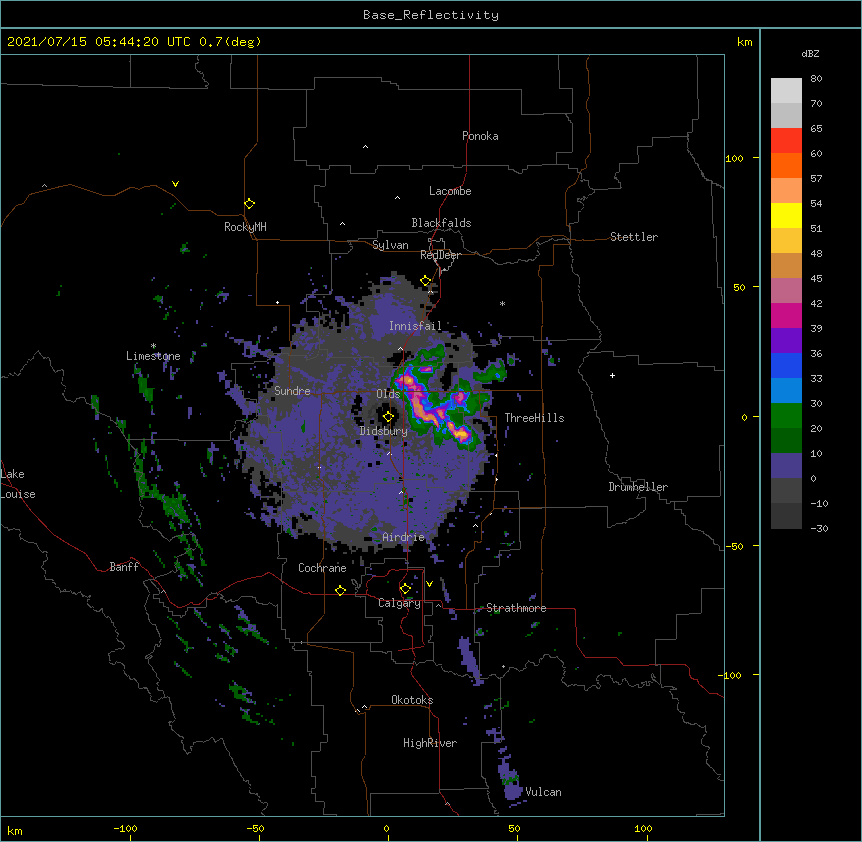
Task: Click the white asterisk marker above Limestone
Action: pos(153,346)
